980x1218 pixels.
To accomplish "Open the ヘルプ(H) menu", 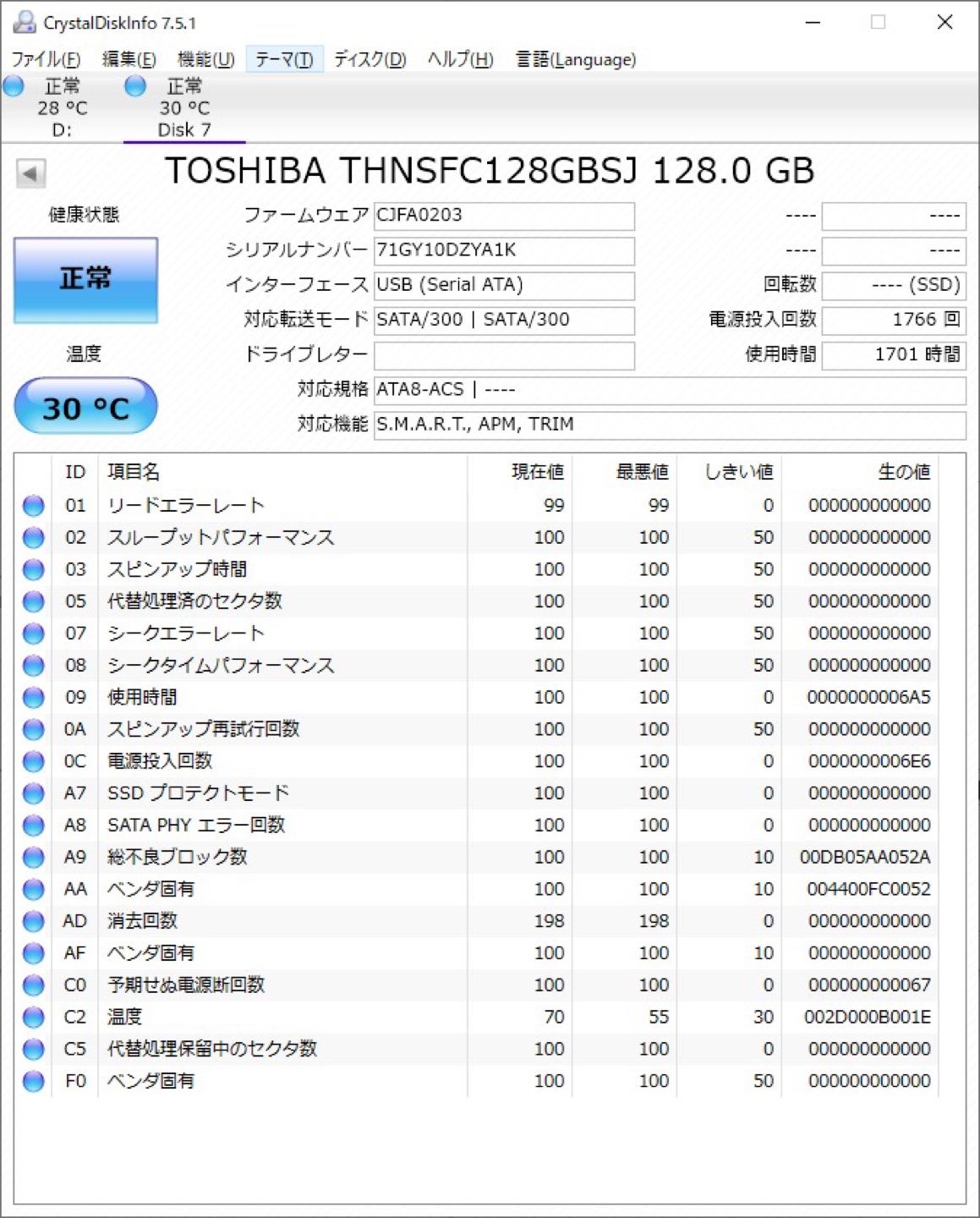I will (460, 59).
